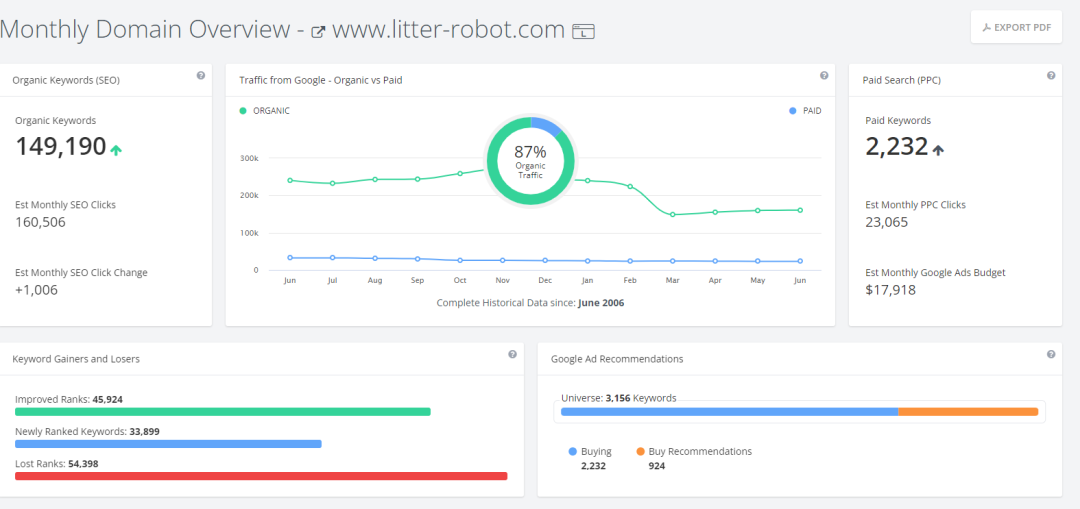This screenshot has width=1080, height=509.
Task: Click the SEO Click Change value +1,006
Action: 37,290
